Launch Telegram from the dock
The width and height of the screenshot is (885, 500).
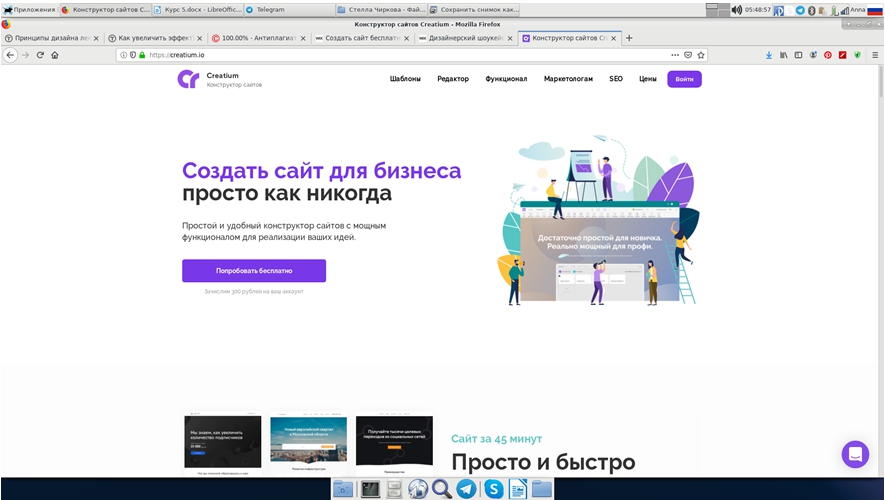467,489
